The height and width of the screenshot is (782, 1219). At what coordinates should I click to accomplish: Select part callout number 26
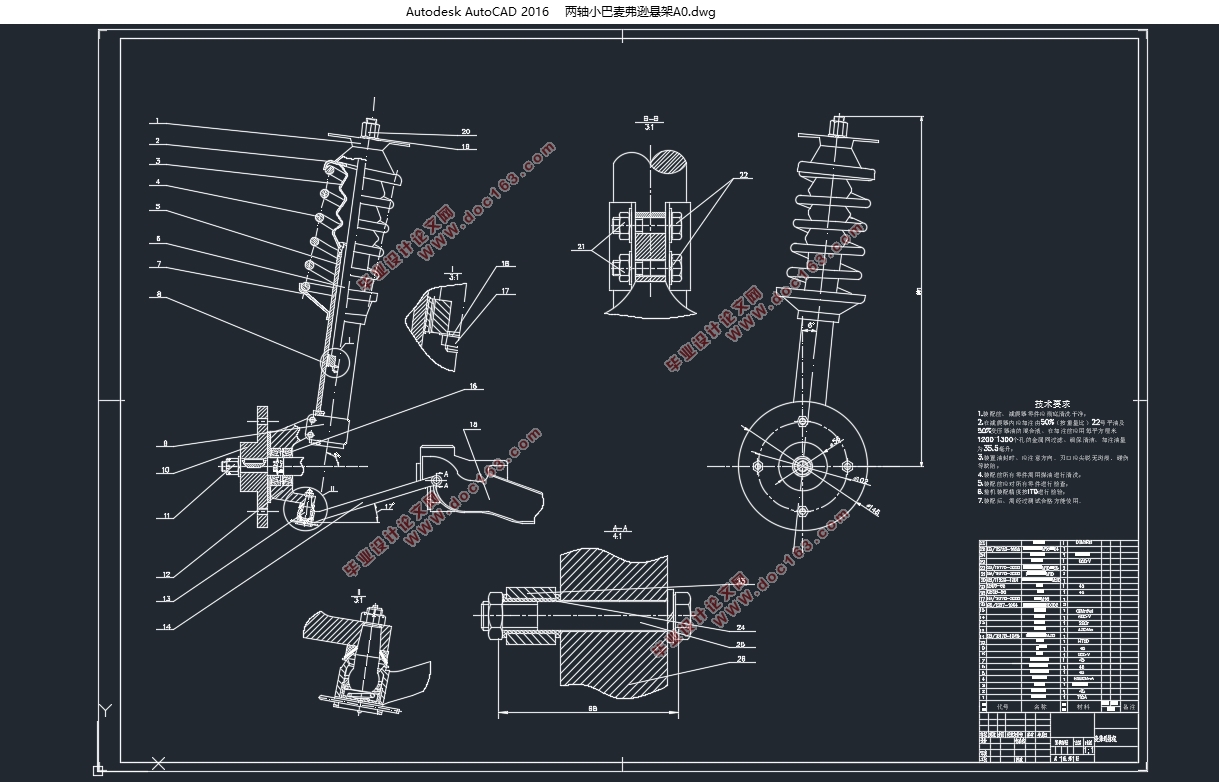tap(741, 658)
